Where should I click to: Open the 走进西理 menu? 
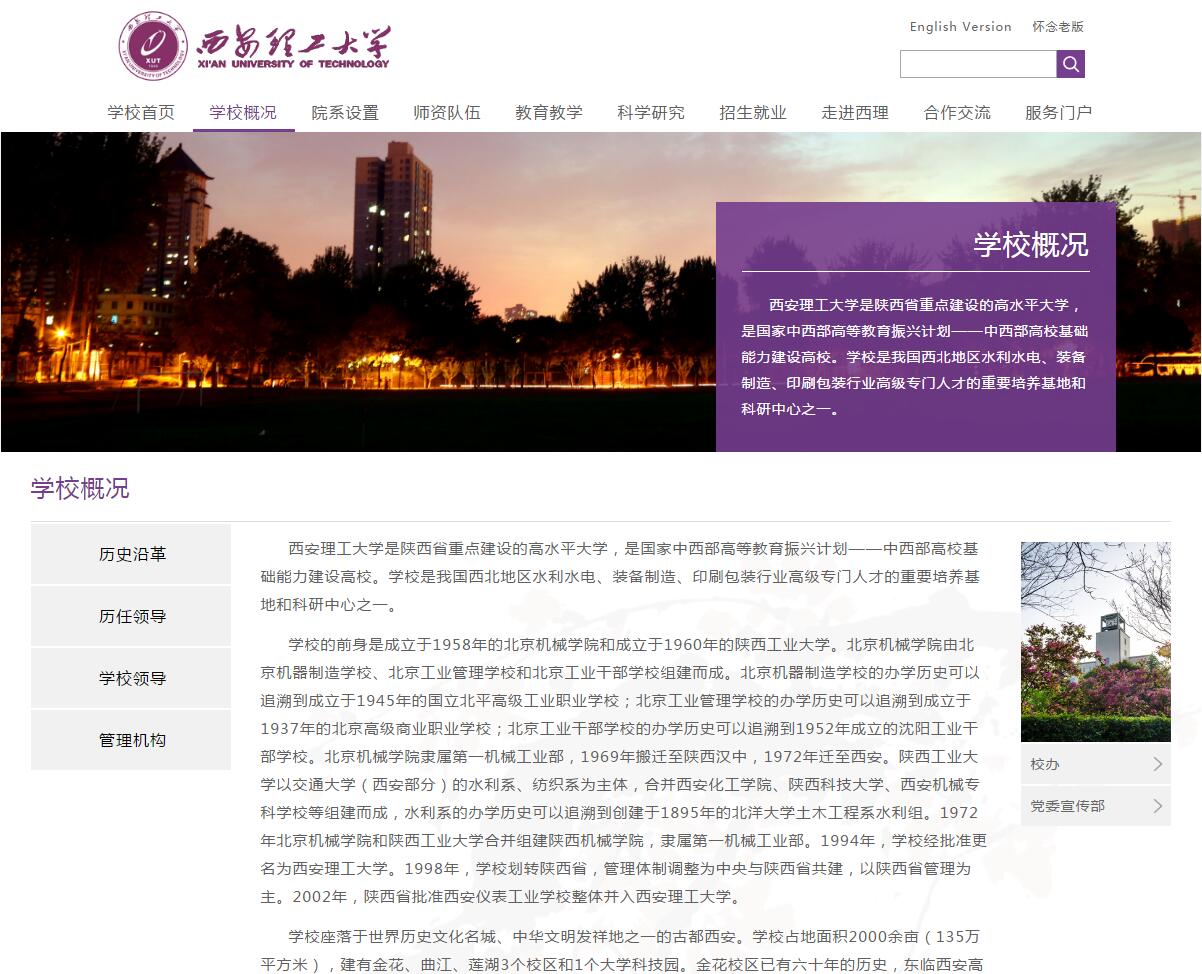(855, 112)
